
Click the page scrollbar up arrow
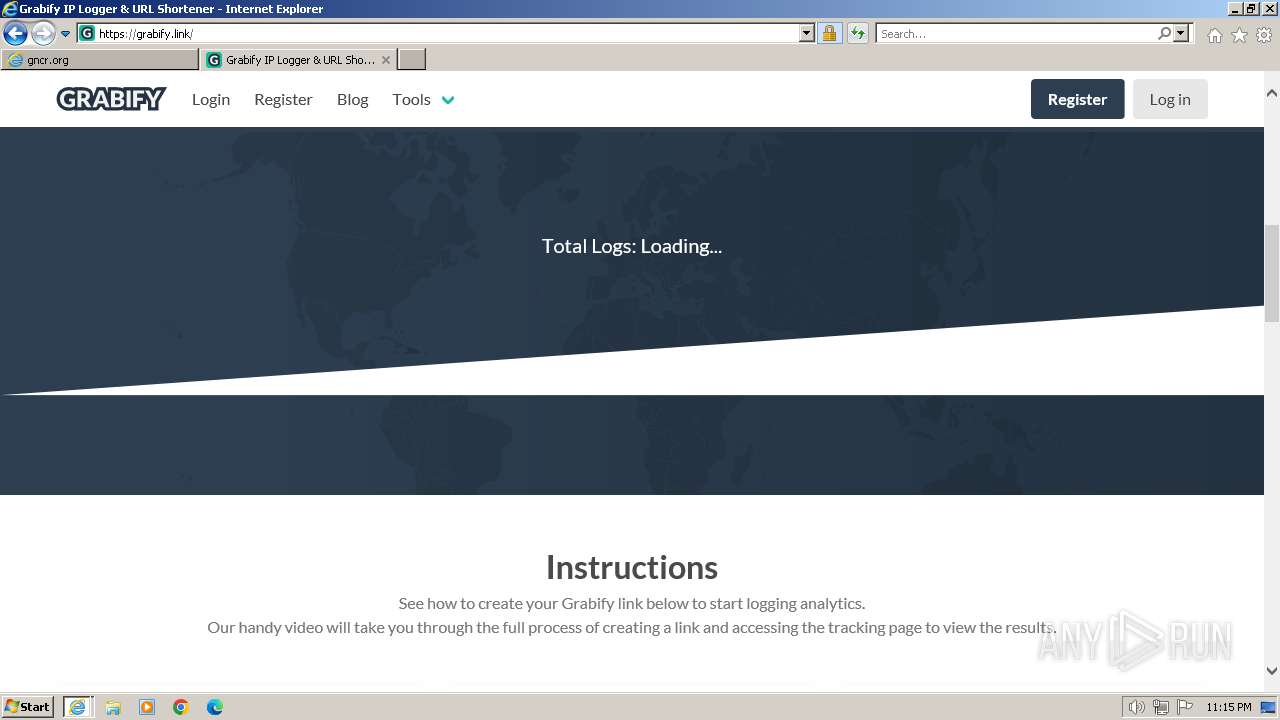(1272, 93)
